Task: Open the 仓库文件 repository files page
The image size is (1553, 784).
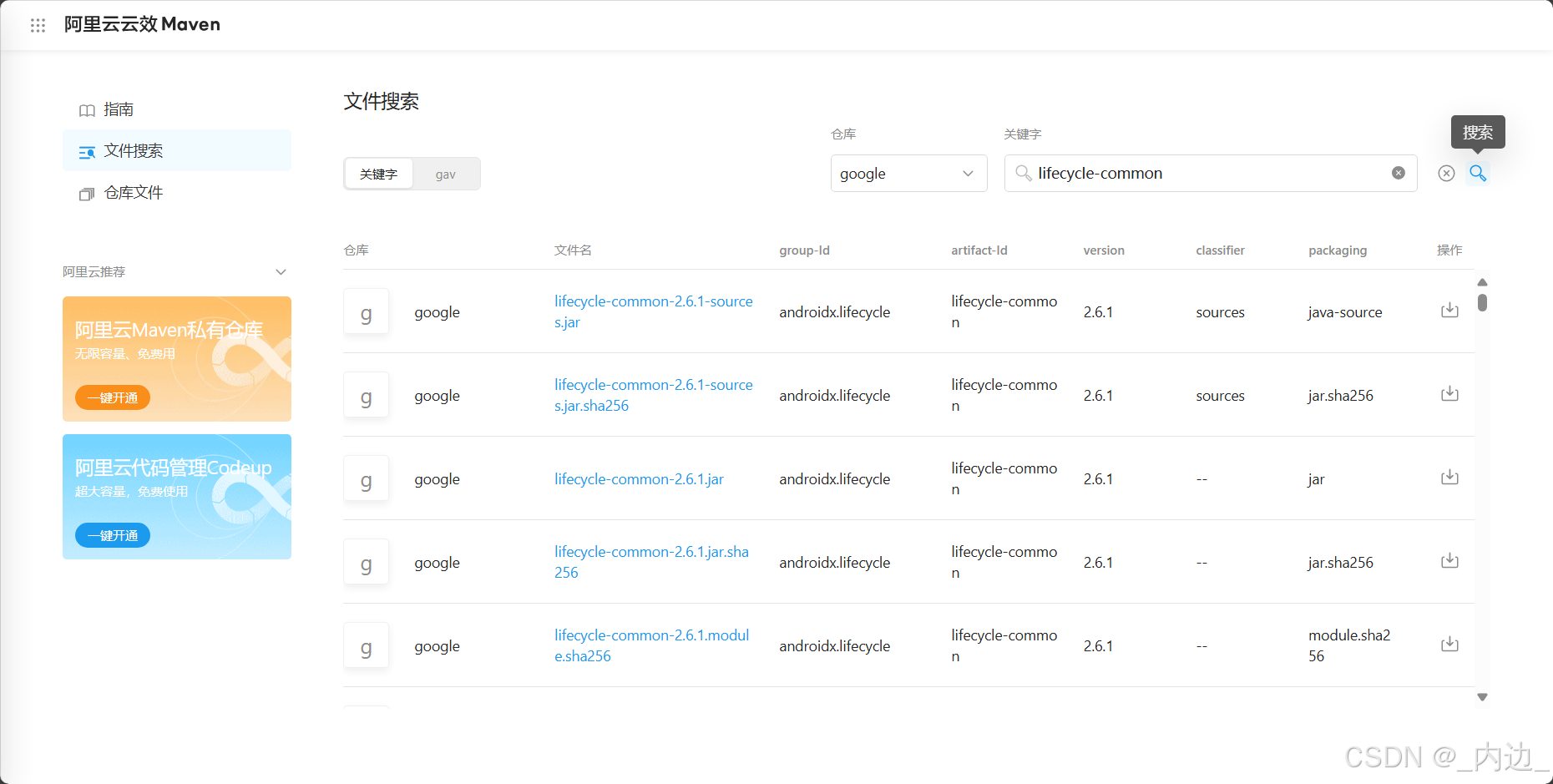Action: pos(177,193)
